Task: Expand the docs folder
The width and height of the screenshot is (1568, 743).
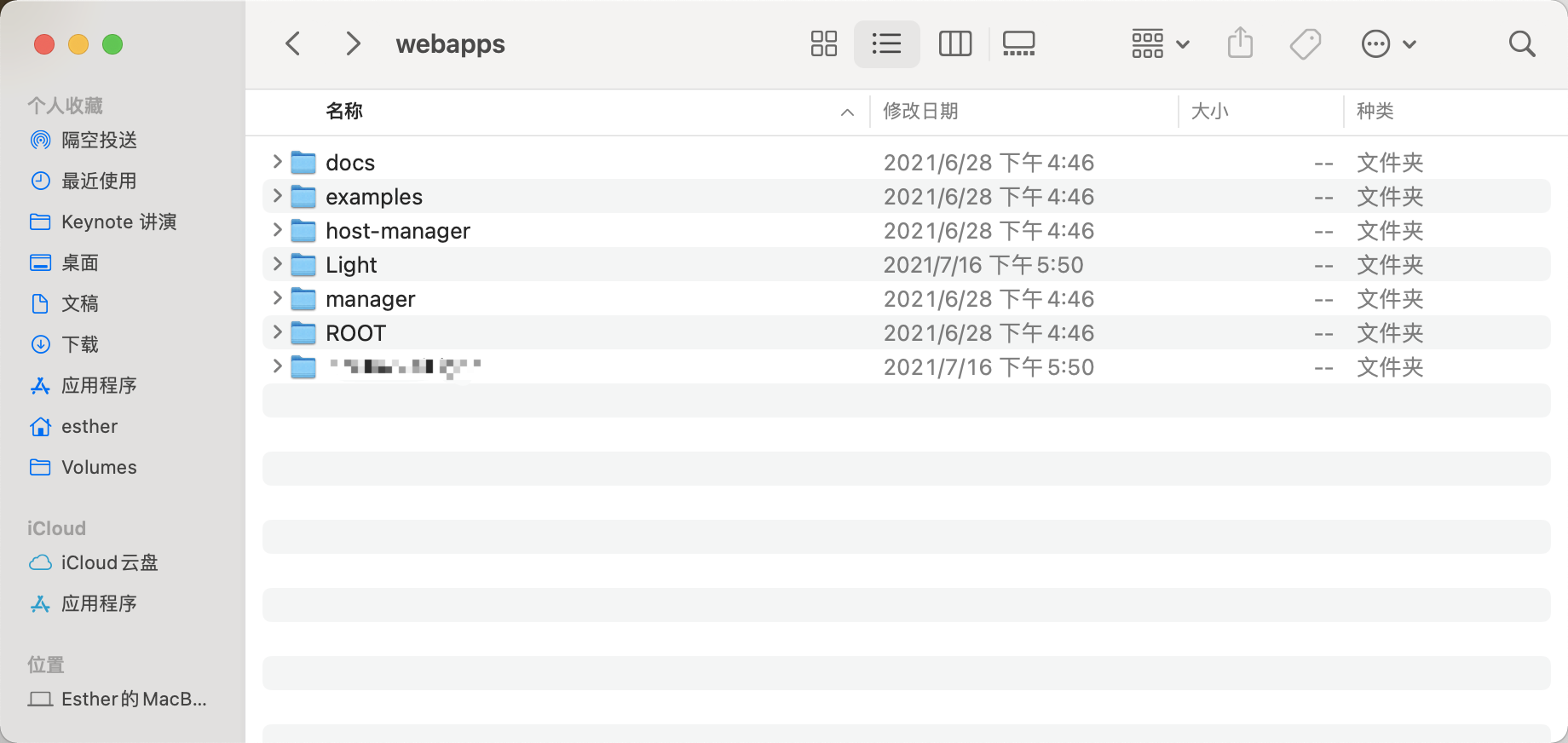Action: click(277, 161)
